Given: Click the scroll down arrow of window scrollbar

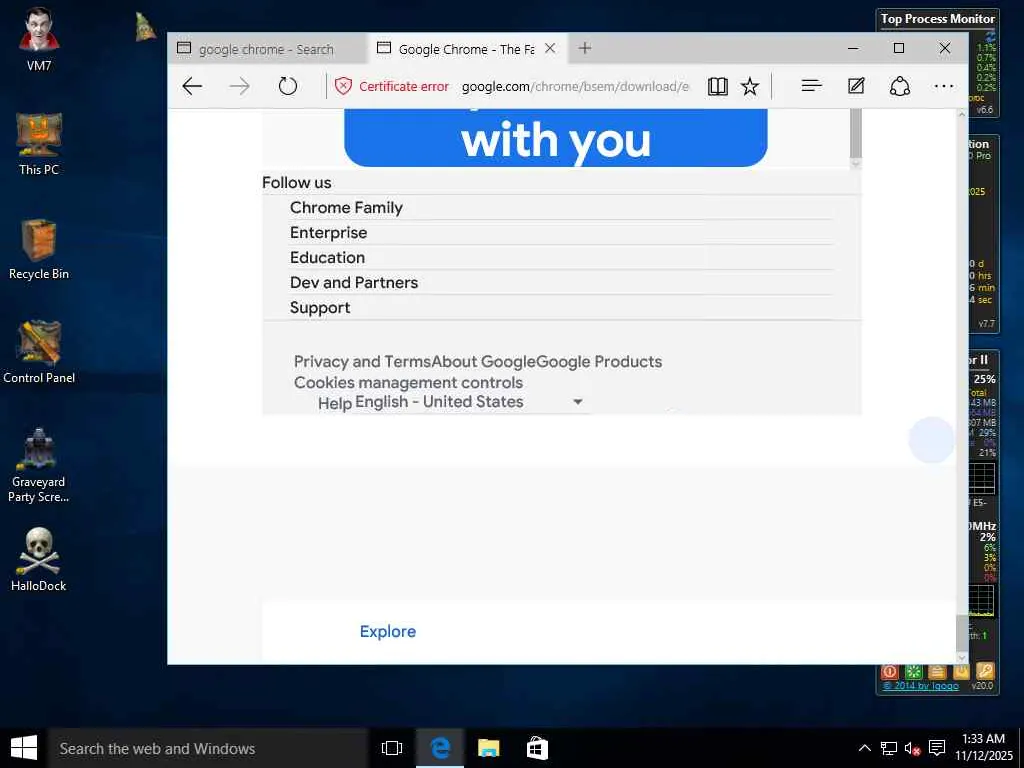Looking at the screenshot, I should 962,658.
